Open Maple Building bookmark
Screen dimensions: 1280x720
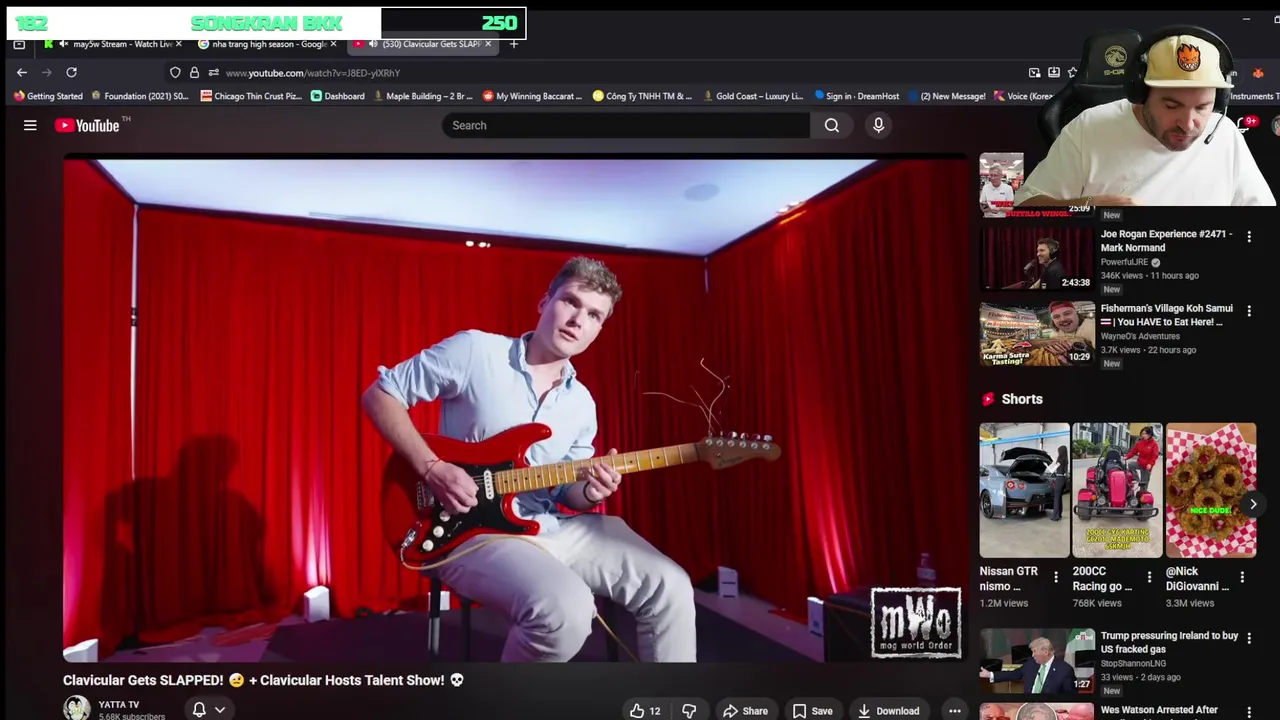click(422, 96)
